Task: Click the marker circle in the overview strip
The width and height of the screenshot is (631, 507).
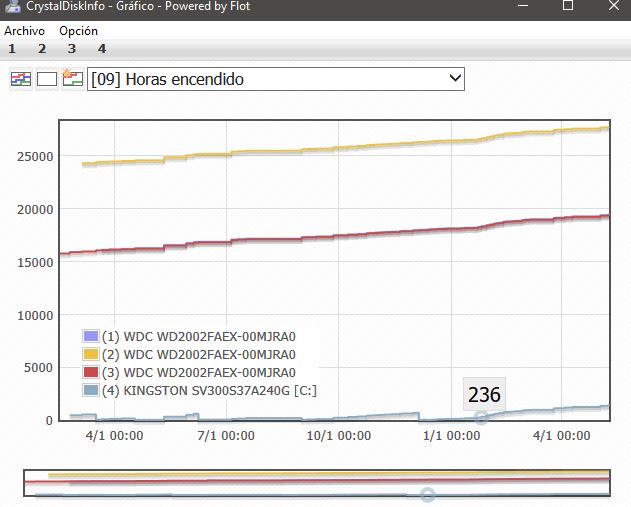Action: 427,494
